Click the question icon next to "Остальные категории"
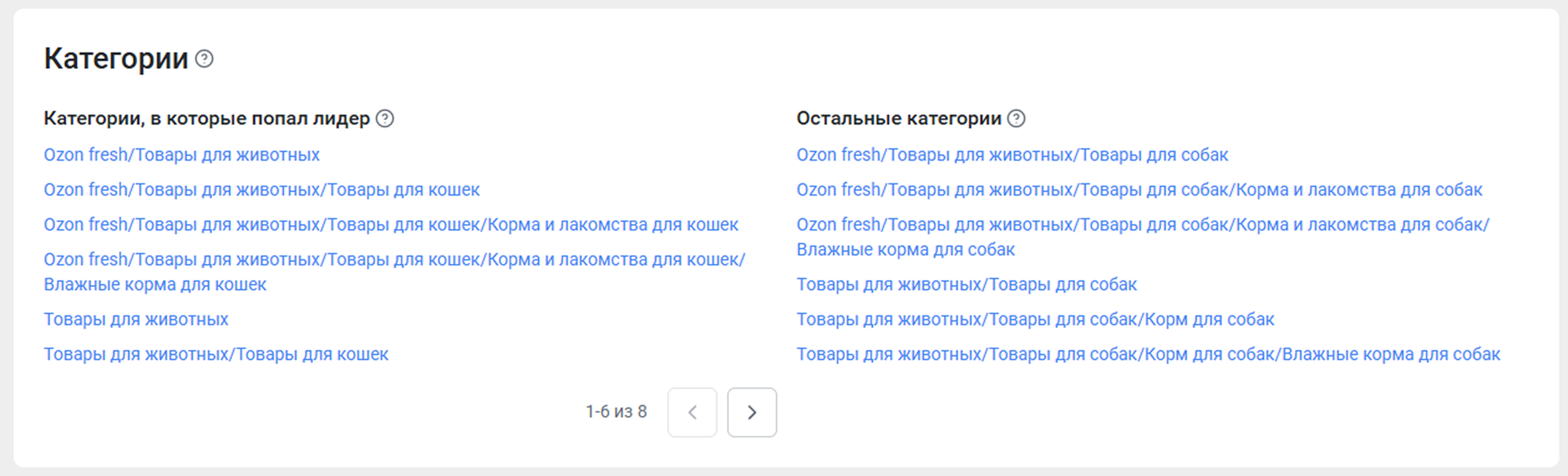This screenshot has height=476, width=1568. 1016,118
